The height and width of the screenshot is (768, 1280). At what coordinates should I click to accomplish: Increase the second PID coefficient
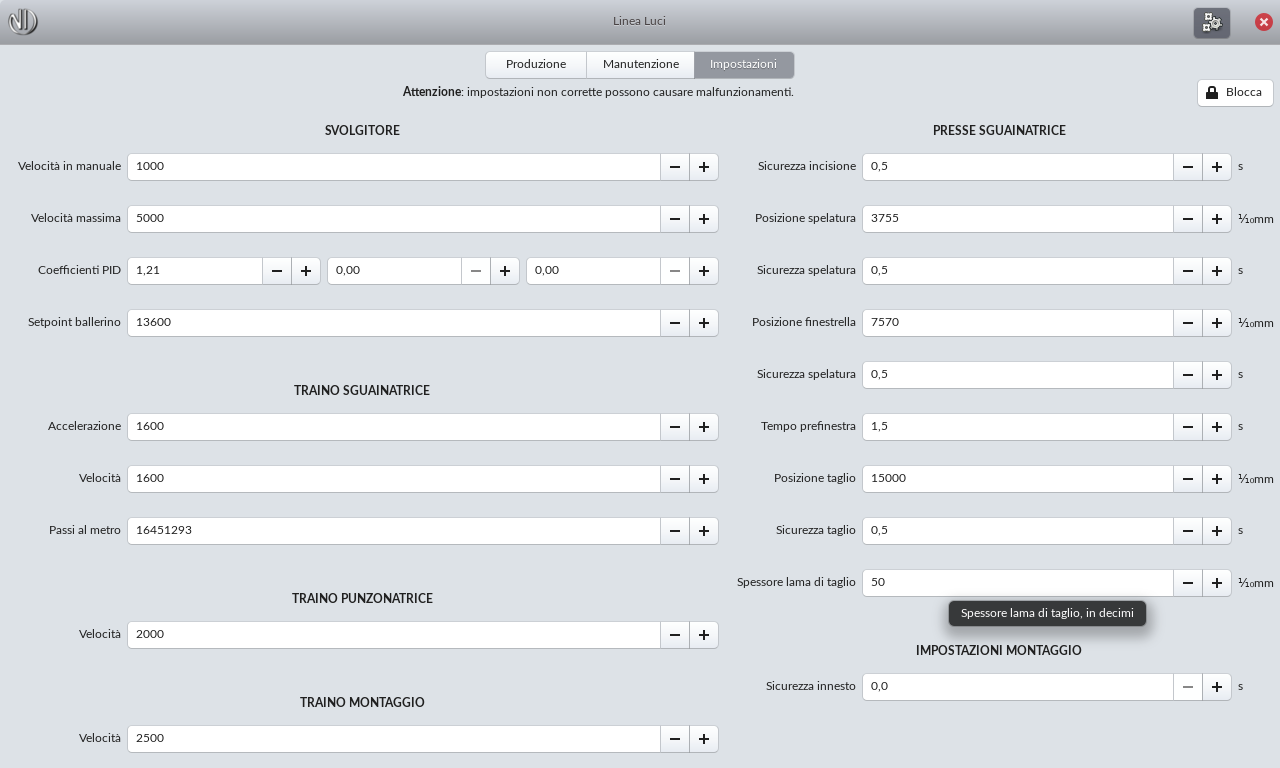505,271
